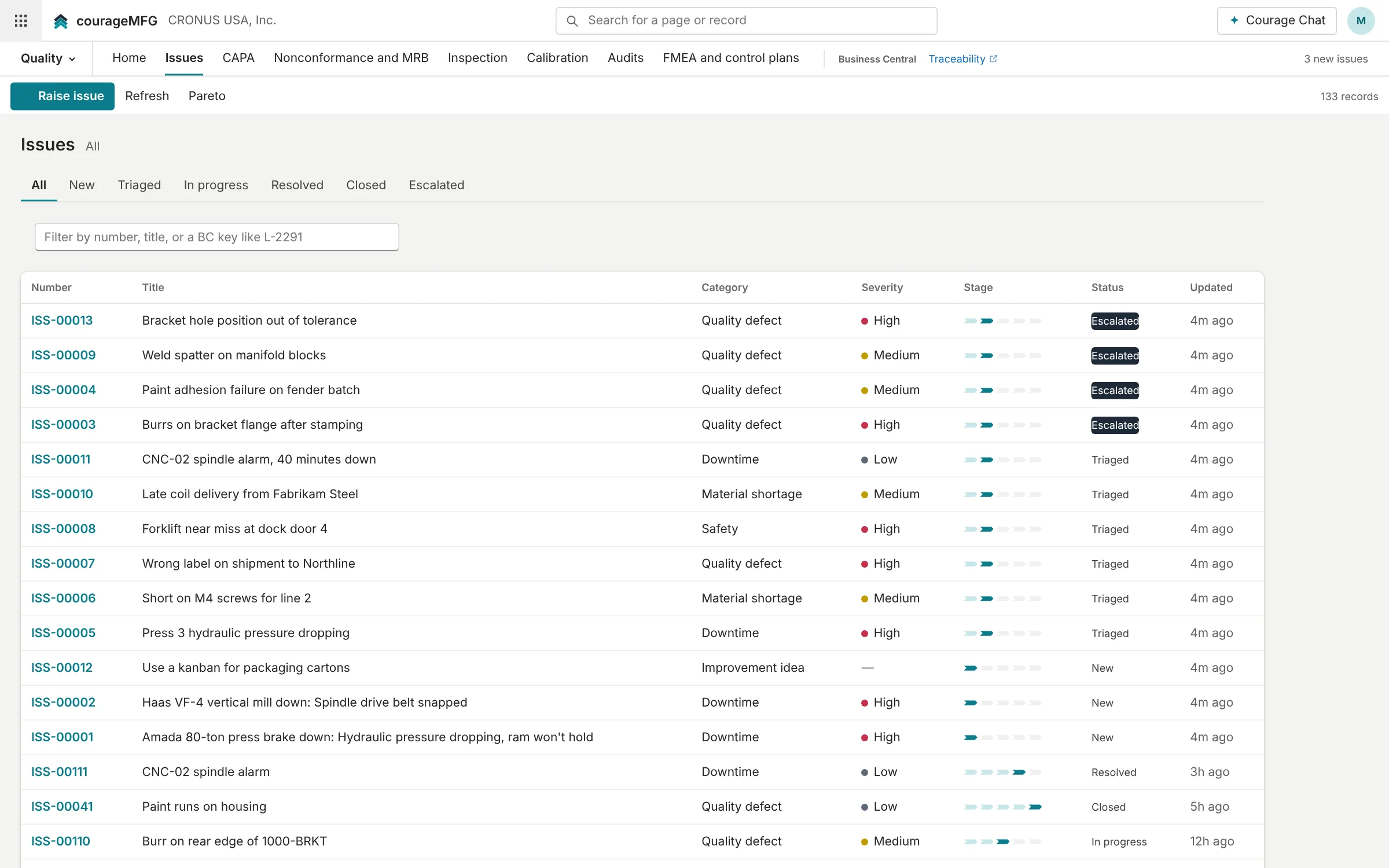The height and width of the screenshot is (868, 1389).
Task: Click the Severity column header
Action: click(x=881, y=288)
